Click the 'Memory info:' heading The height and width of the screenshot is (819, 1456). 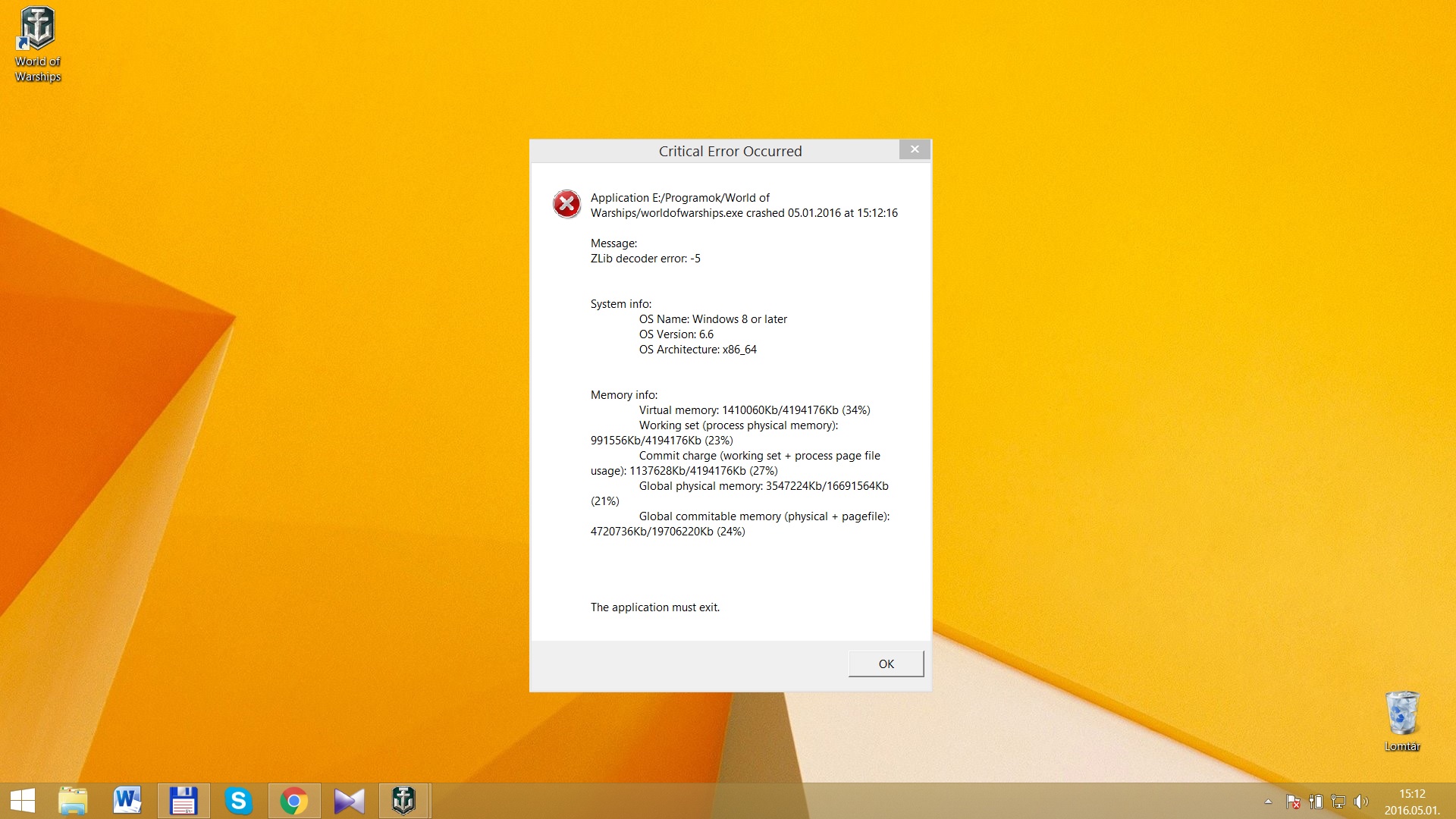(624, 395)
